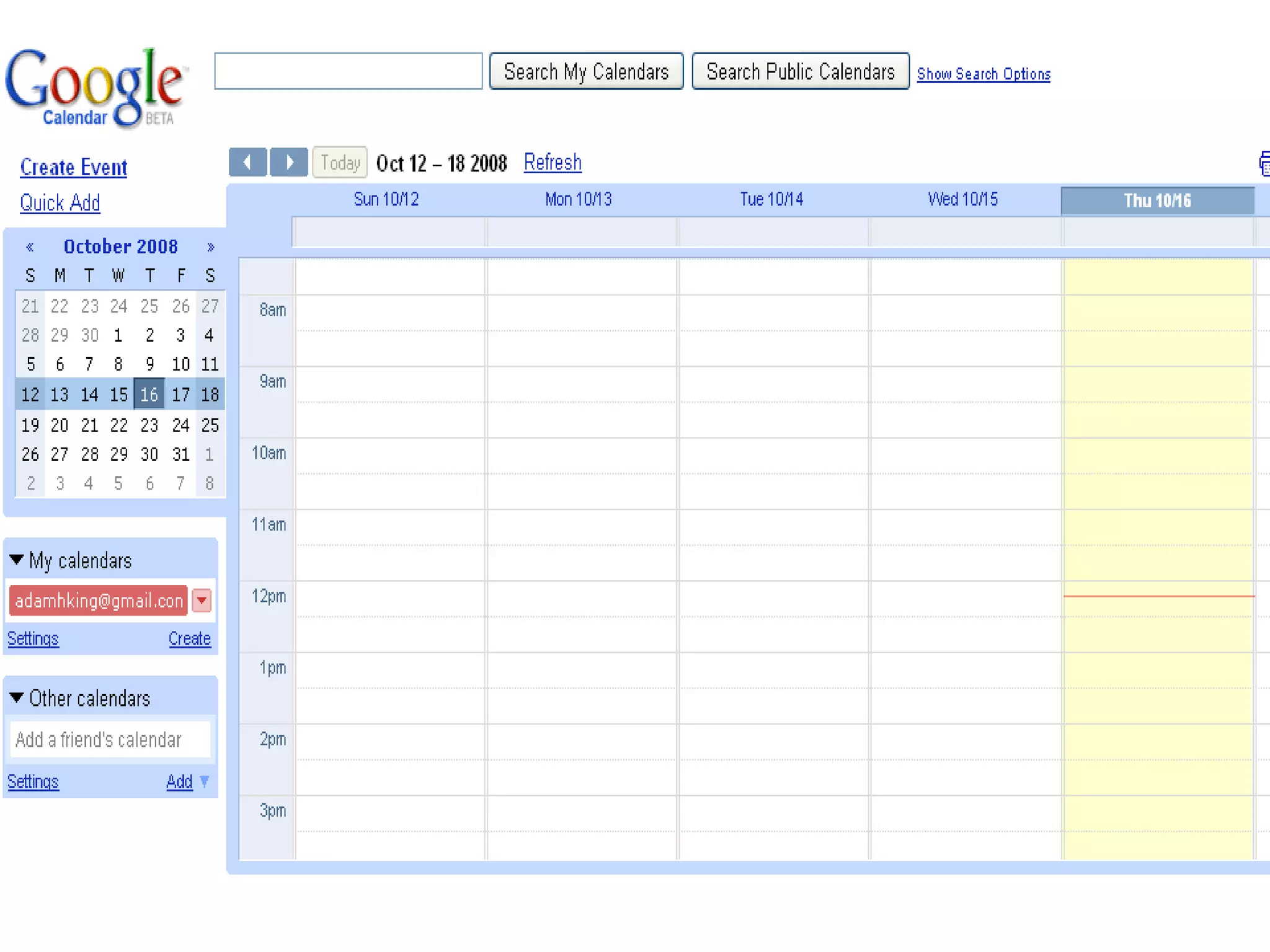Collapse the My calendars section

point(17,560)
